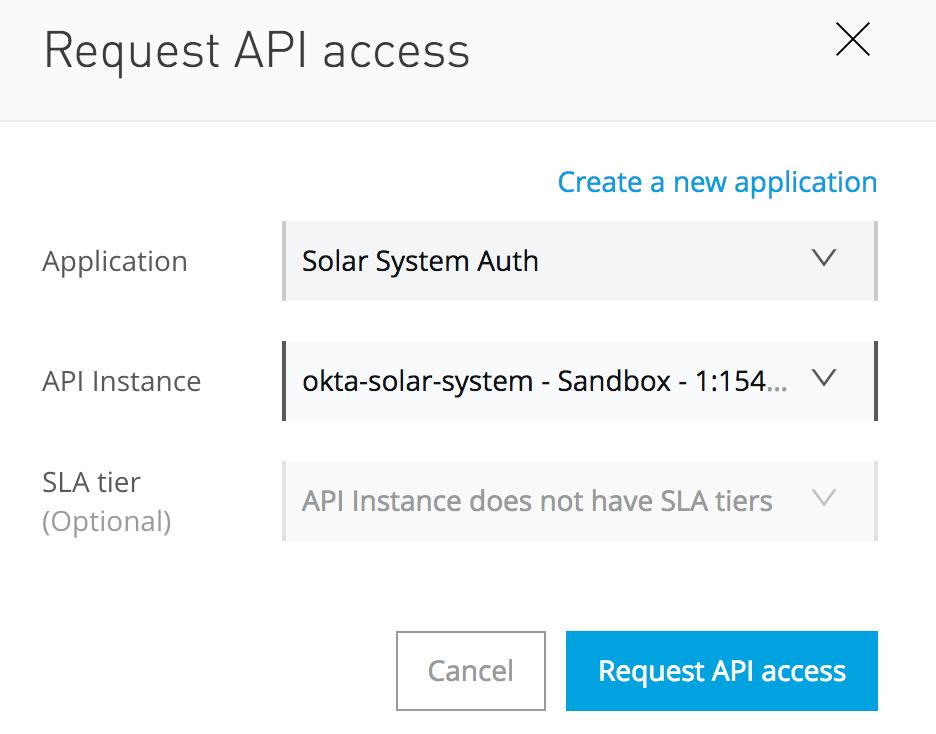The width and height of the screenshot is (936, 734).
Task: Click the Request API access dialog title
Action: (x=257, y=51)
